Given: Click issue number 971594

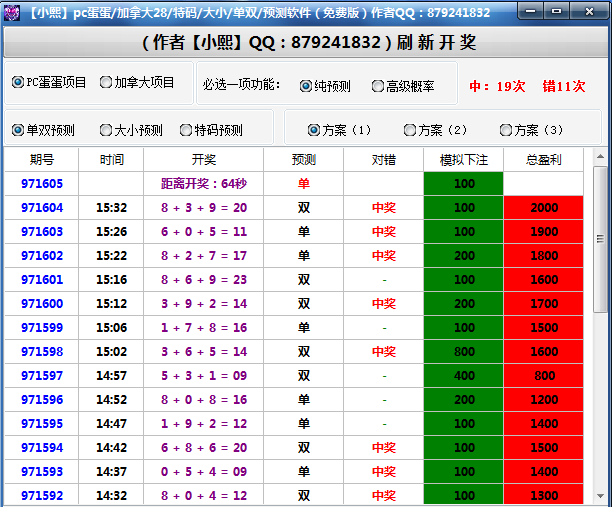Looking at the screenshot, I should pos(42,448).
